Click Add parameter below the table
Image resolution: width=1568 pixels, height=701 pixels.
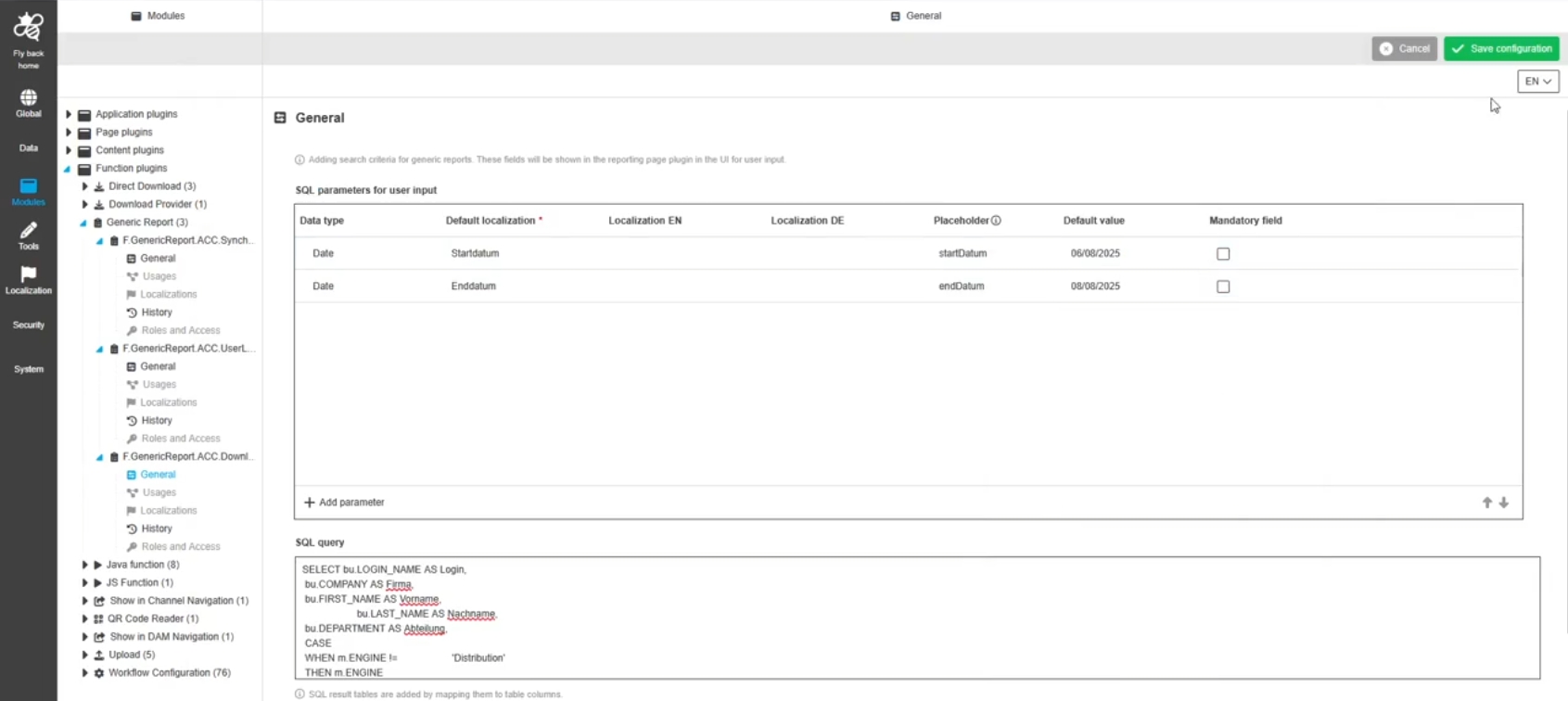pos(344,503)
